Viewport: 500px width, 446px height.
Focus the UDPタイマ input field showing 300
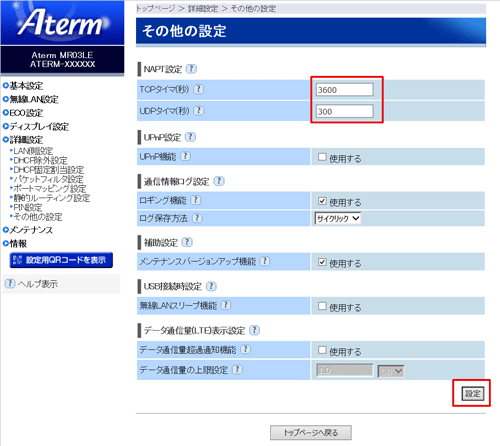345,111
